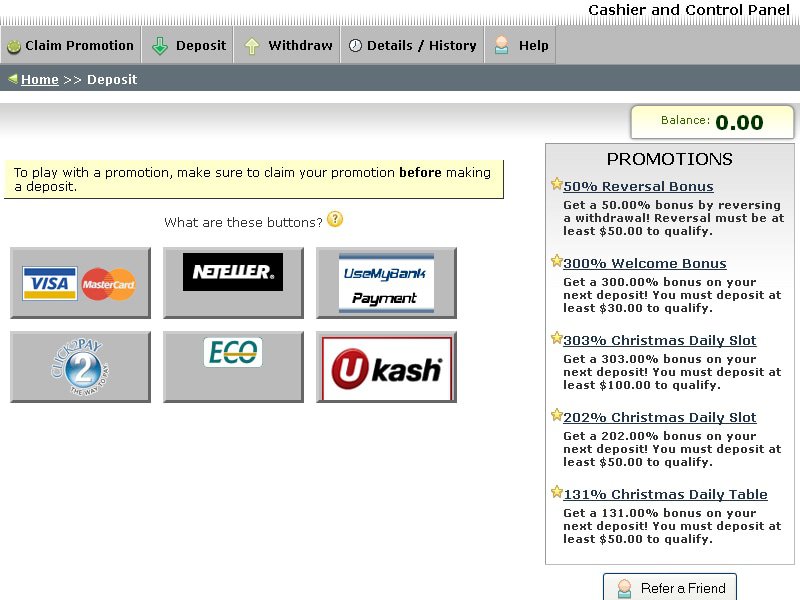Viewport: 800px width, 600px height.
Task: Open the 300% Welcome Bonus link
Action: 645,263
